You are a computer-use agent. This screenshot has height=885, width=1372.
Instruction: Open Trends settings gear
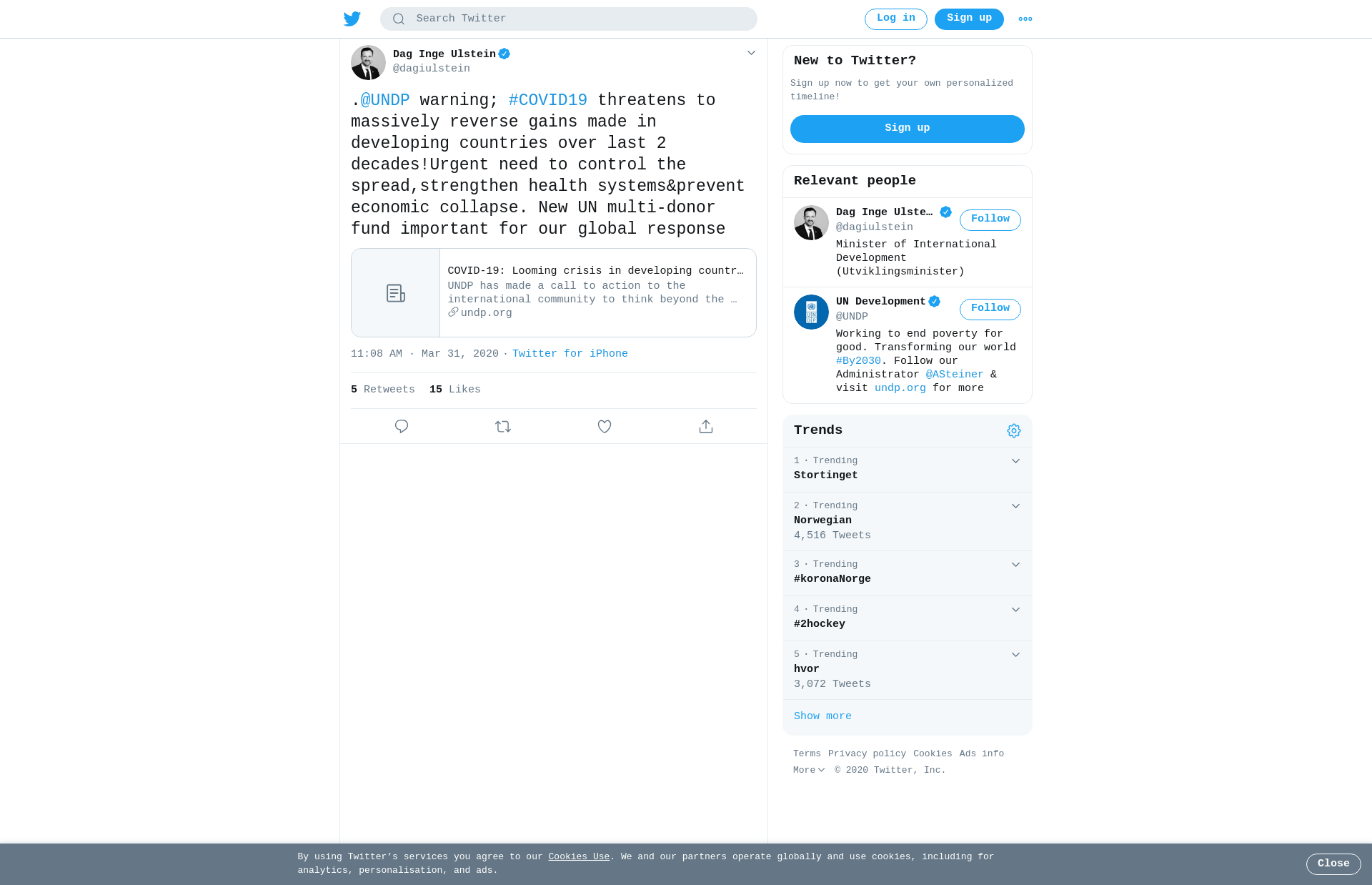tap(1014, 430)
